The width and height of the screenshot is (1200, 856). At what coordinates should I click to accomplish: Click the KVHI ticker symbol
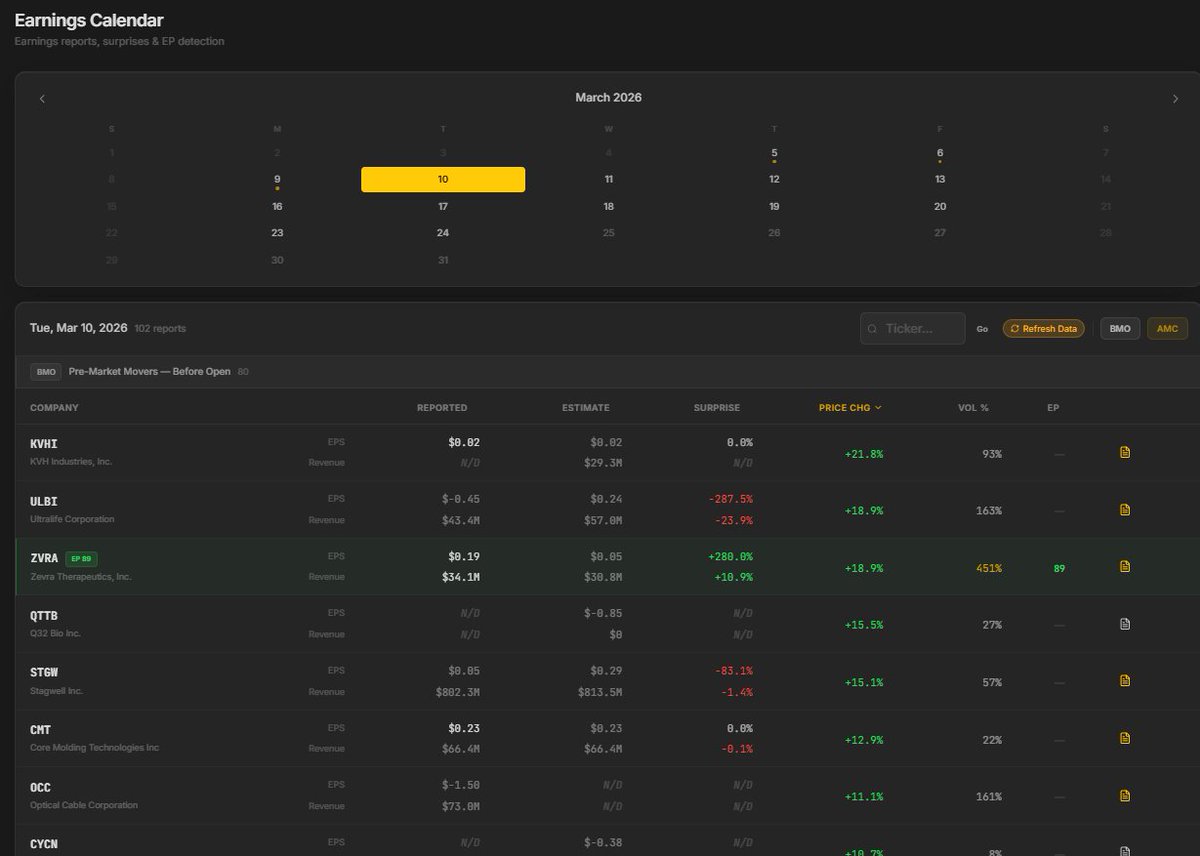click(x=44, y=443)
